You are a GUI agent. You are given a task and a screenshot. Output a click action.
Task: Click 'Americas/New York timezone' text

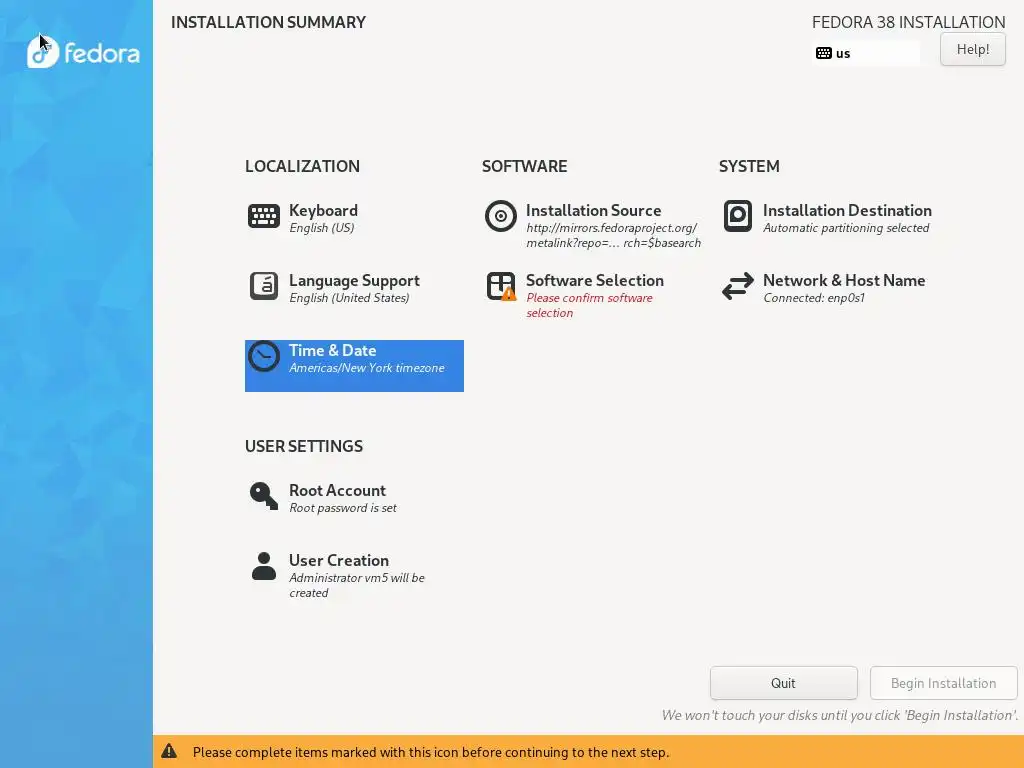coord(366,368)
